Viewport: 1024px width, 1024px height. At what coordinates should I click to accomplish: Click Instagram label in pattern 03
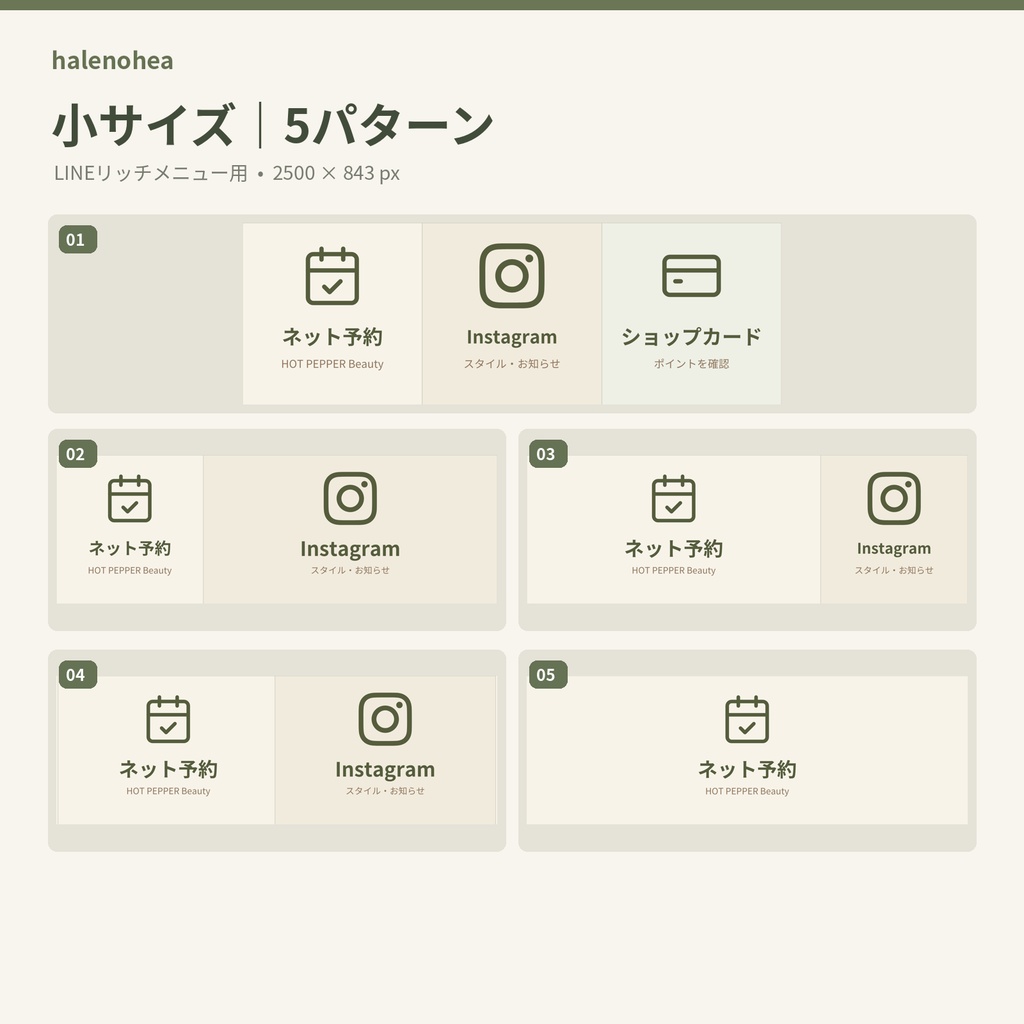tap(894, 549)
